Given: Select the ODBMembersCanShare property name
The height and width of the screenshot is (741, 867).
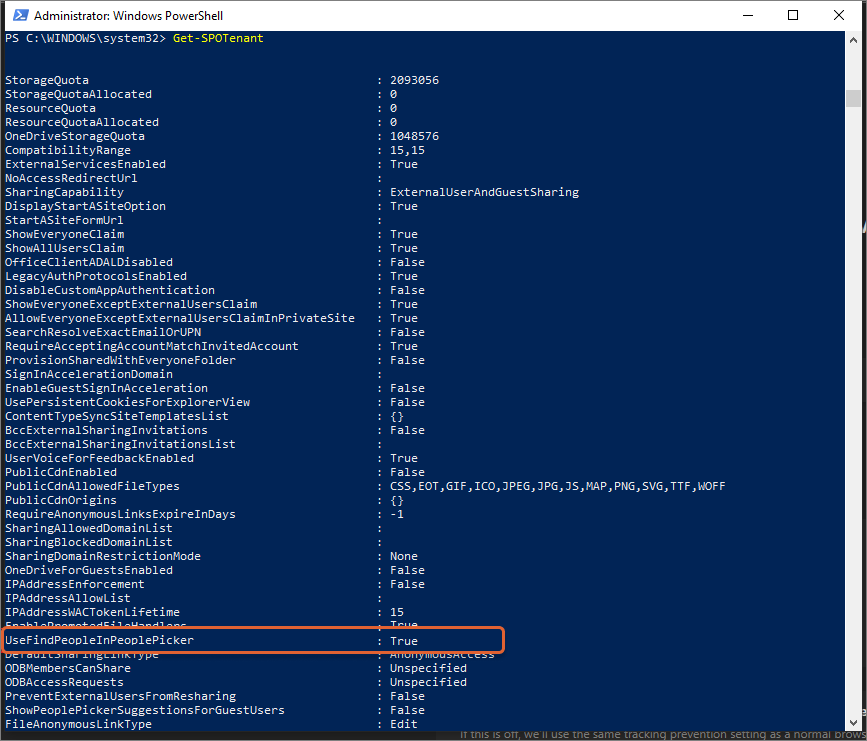Looking at the screenshot, I should click(x=68, y=668).
